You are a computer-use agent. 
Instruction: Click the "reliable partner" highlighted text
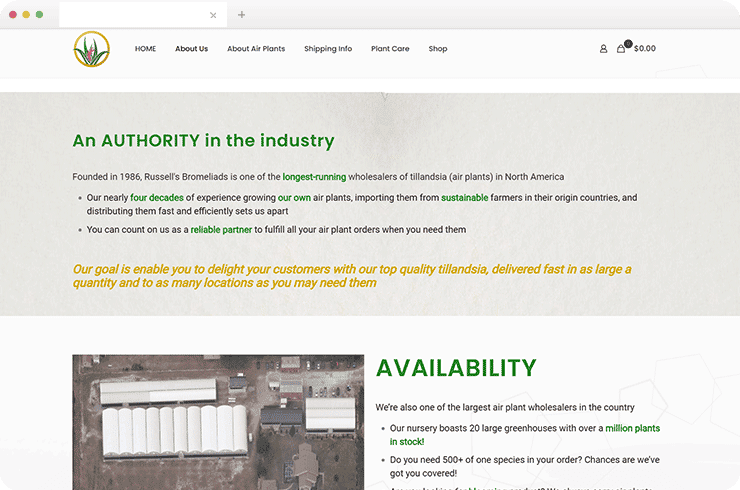pos(220,230)
